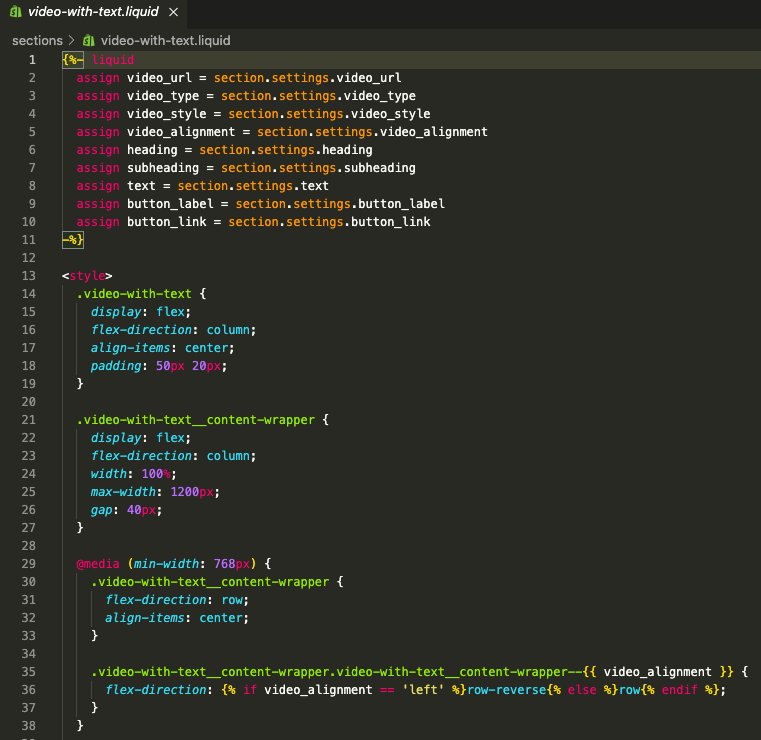Click the Shopify icon in the breadcrumb

[88, 41]
